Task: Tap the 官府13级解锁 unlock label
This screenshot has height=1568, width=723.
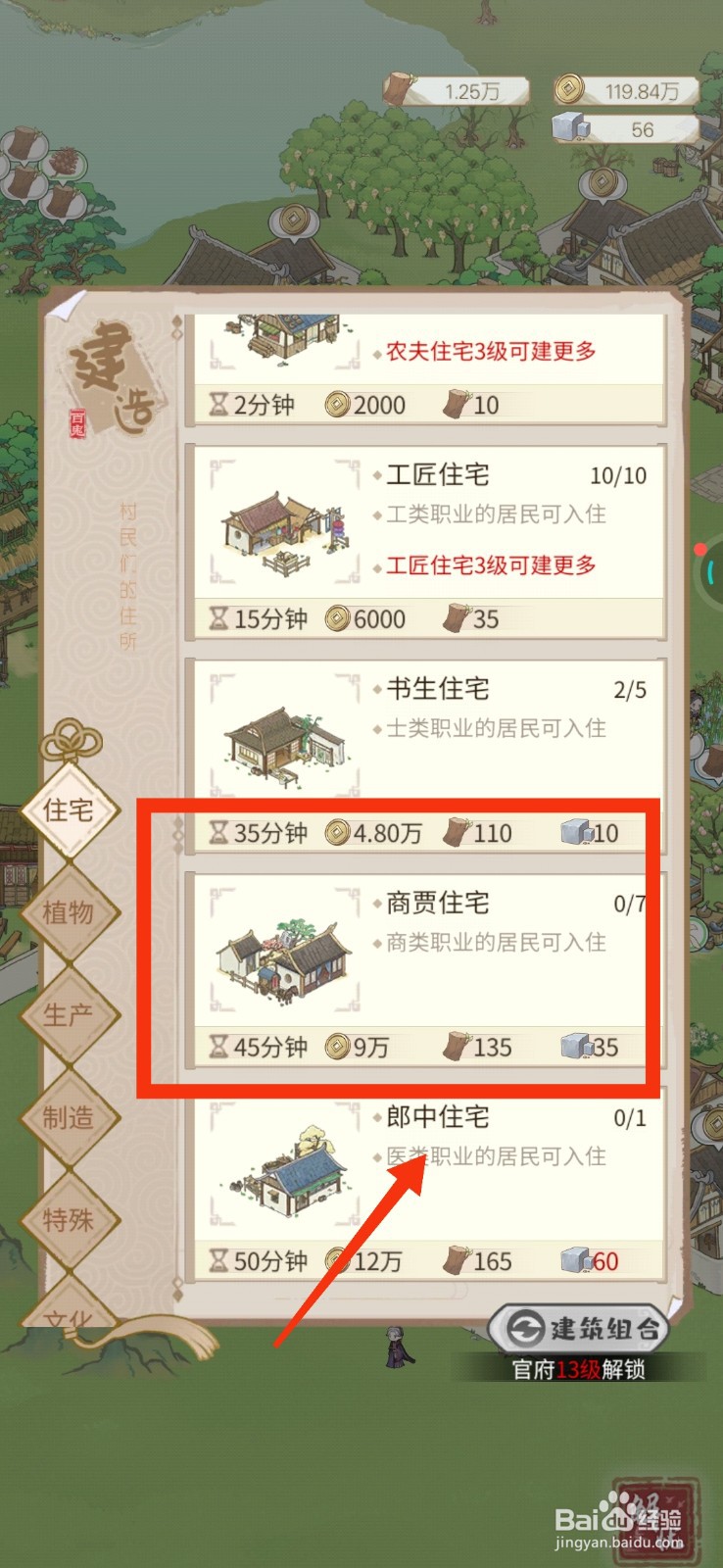Action: pos(579,1370)
